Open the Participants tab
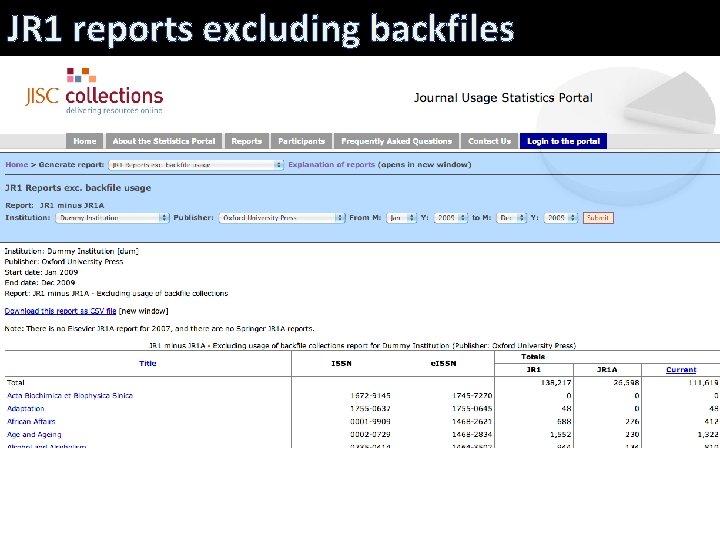This screenshot has height=540, width=720. coord(301,141)
